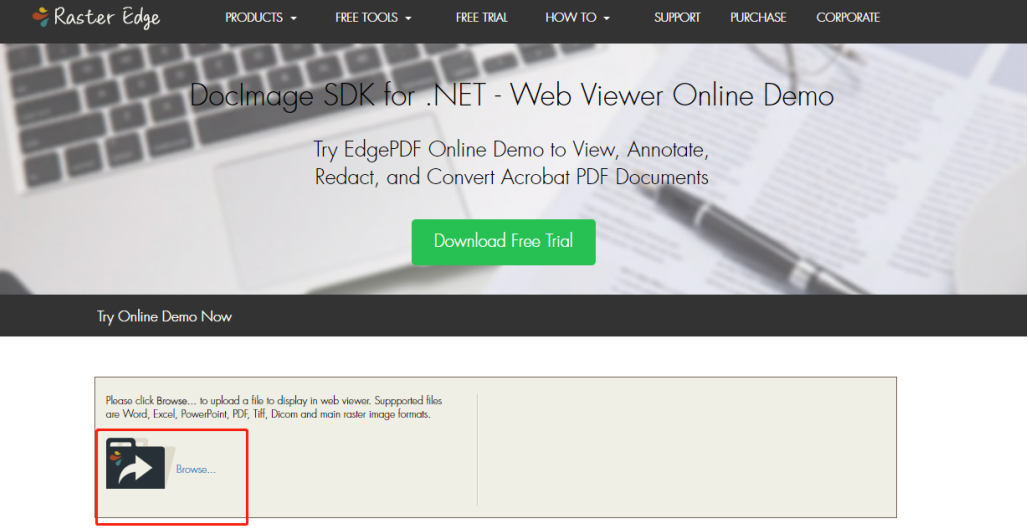
Task: Expand the FREE TOOLS menu
Action: point(373,18)
